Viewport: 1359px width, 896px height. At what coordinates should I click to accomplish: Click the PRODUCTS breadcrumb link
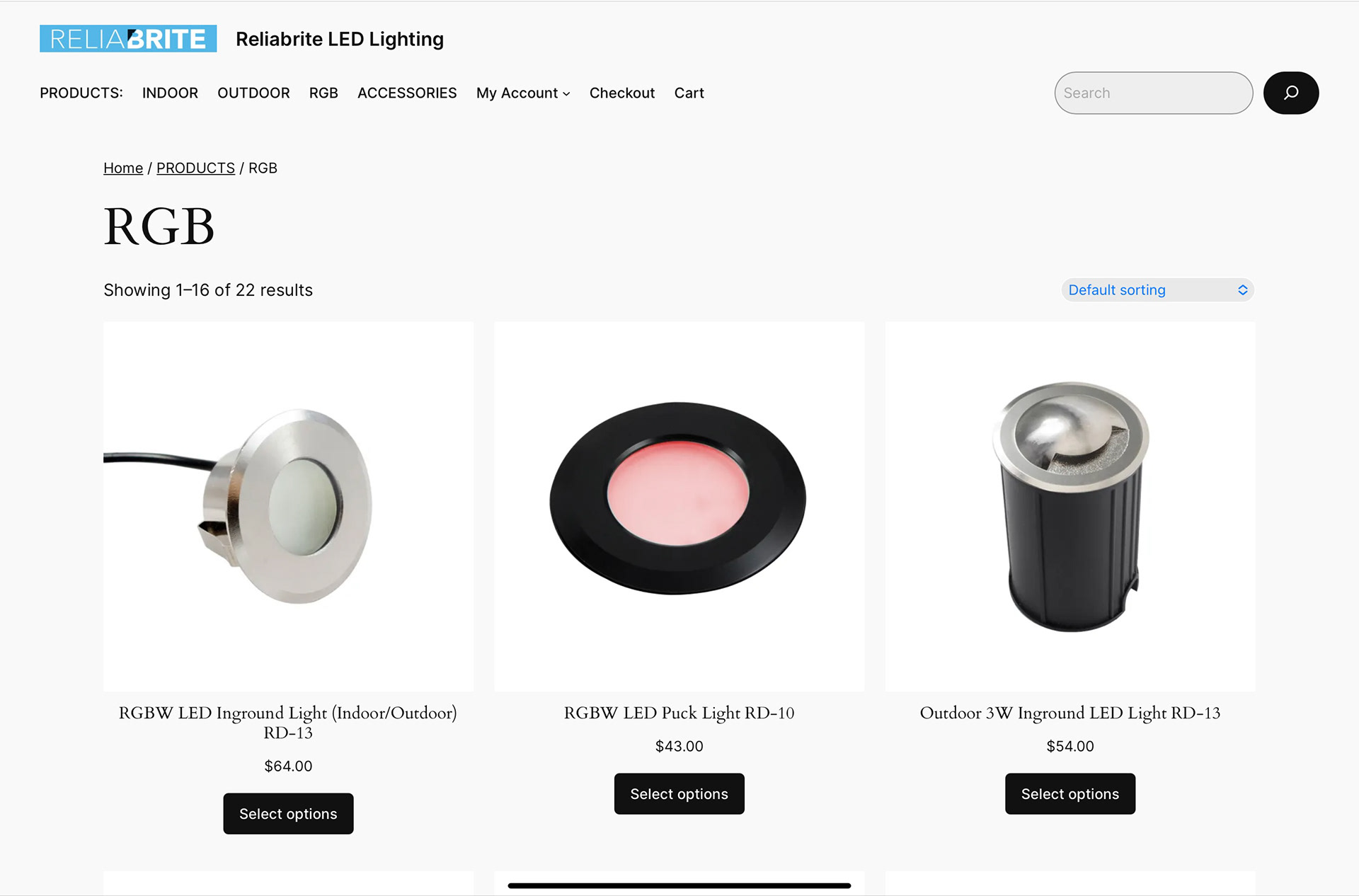tap(195, 168)
